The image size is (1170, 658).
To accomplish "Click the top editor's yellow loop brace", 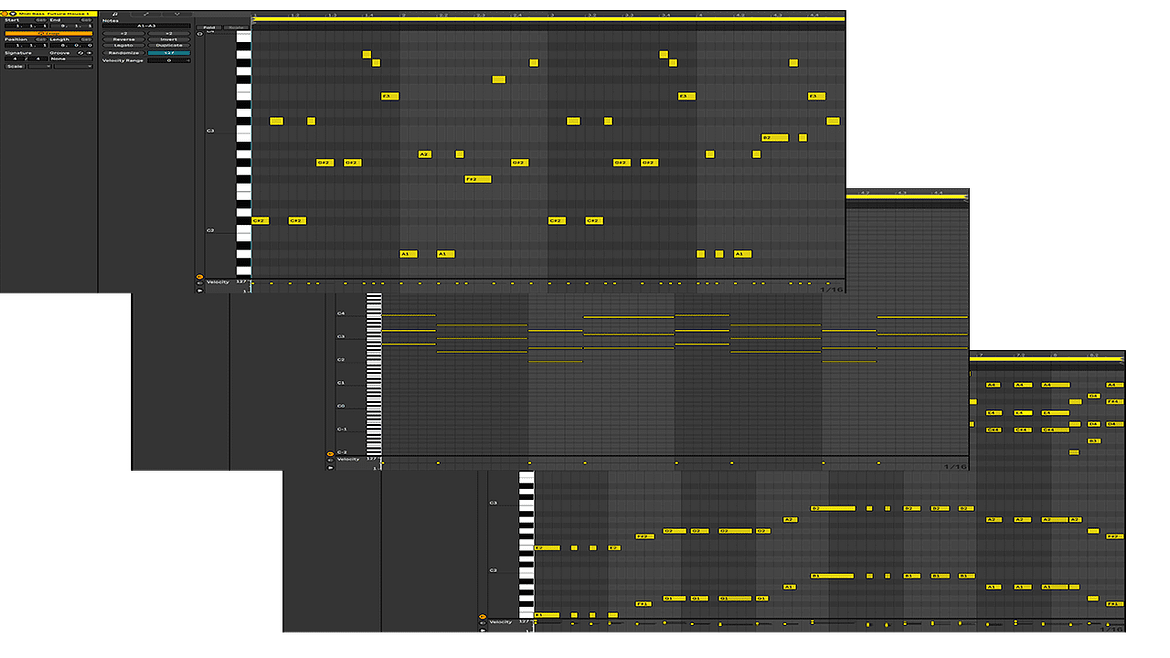I will coord(548,18).
